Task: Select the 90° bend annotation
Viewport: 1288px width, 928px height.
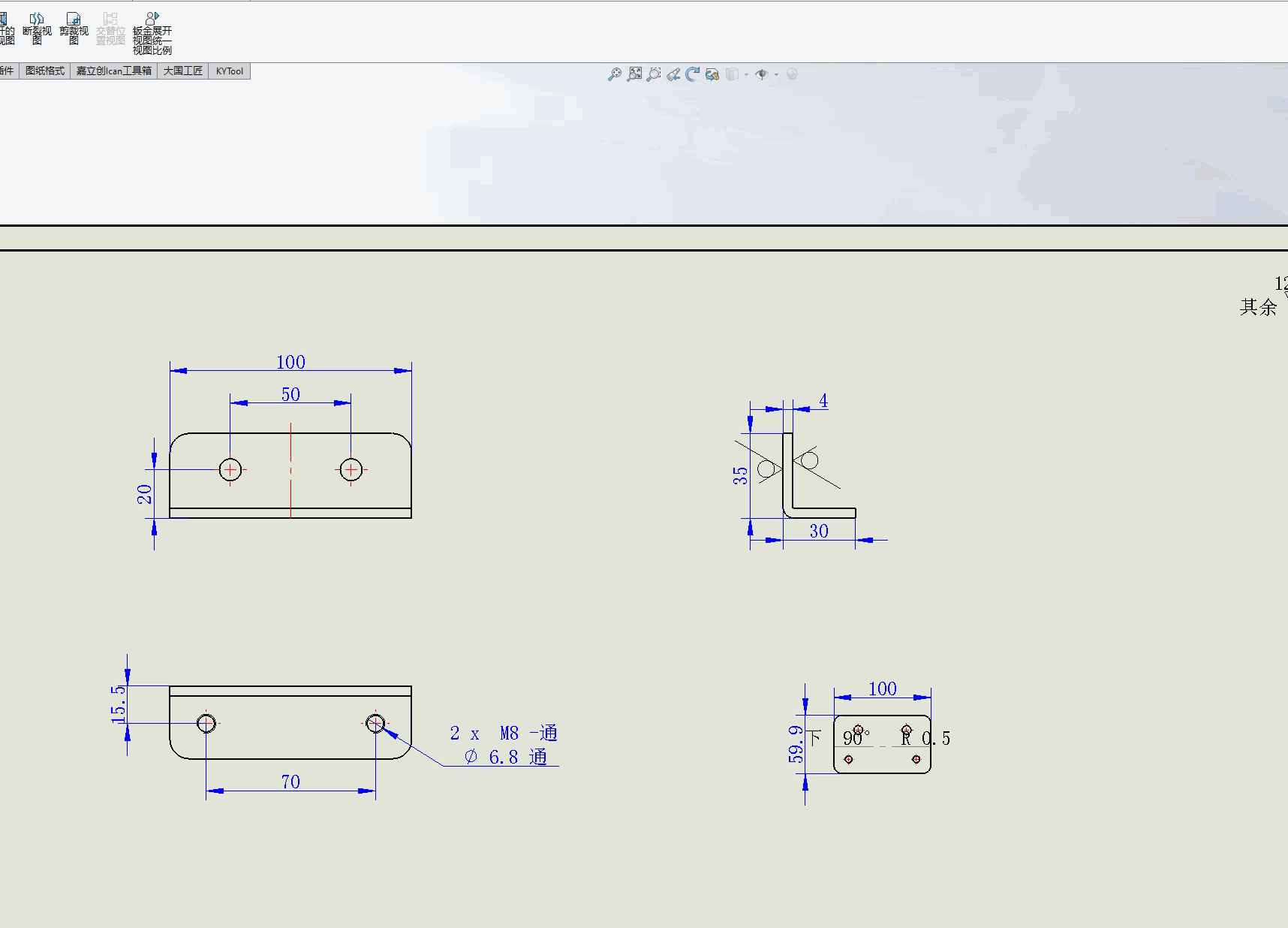Action: [856, 737]
